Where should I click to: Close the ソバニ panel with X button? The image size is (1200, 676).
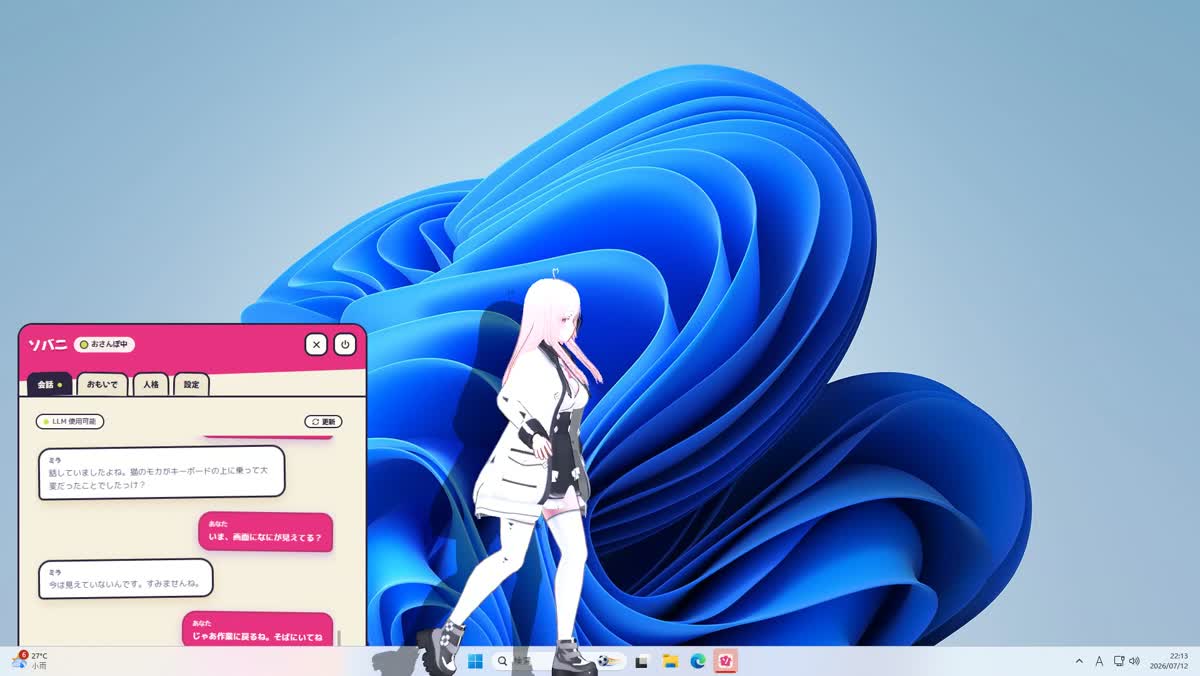[x=316, y=344]
